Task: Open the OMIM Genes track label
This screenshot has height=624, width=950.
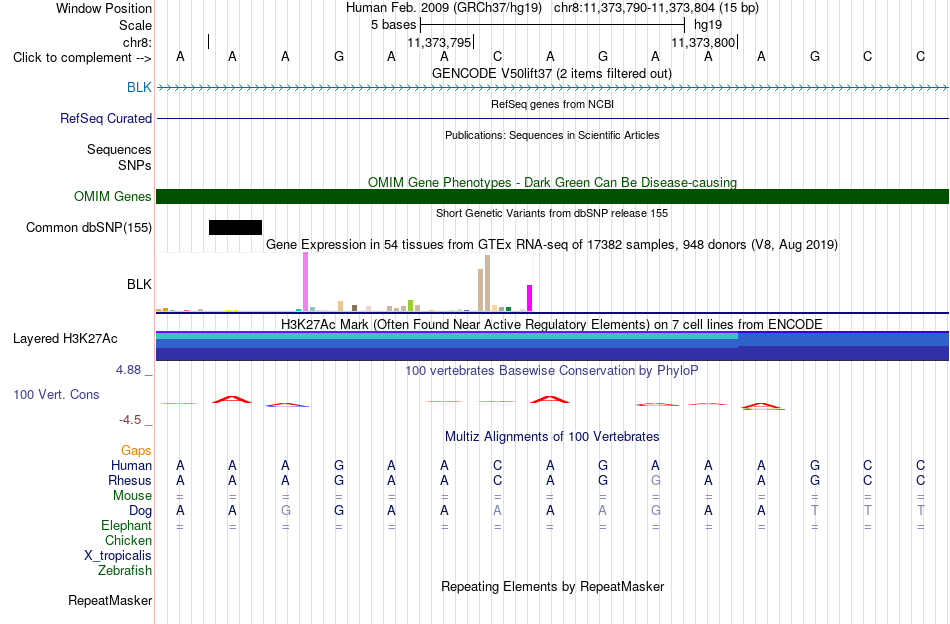Action: click(x=112, y=196)
